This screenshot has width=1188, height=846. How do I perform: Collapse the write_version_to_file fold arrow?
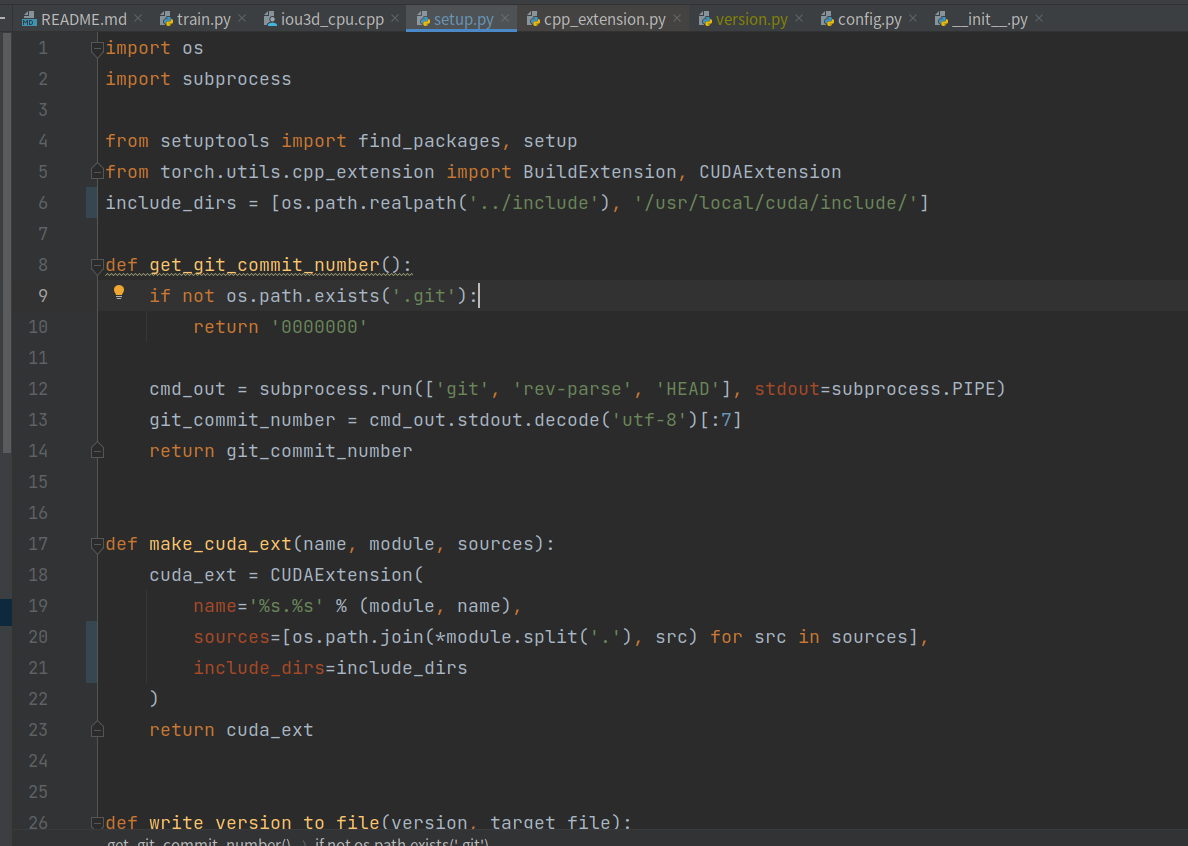click(x=96, y=821)
